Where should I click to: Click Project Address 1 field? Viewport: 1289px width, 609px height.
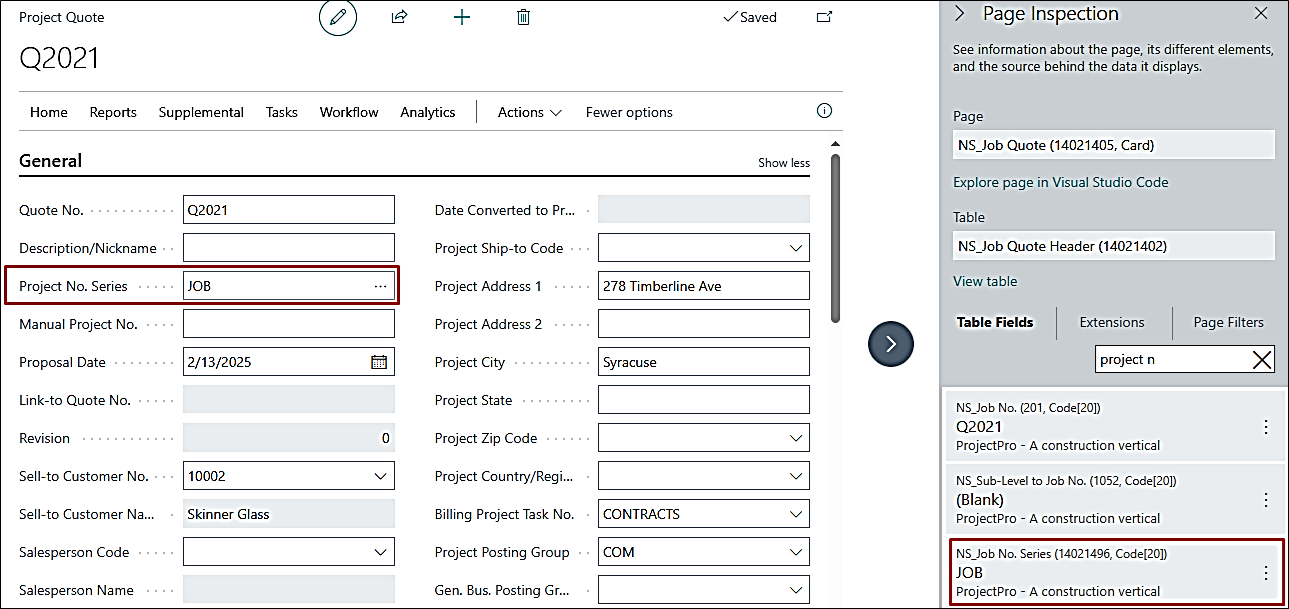[704, 286]
